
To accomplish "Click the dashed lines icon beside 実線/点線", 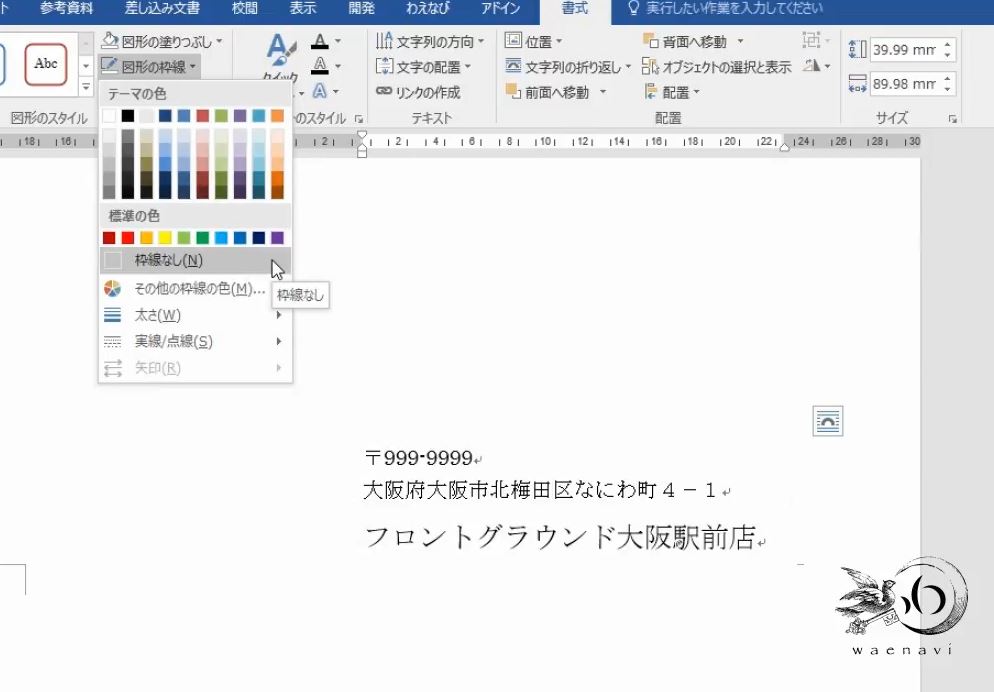I will pyautogui.click(x=112, y=342).
